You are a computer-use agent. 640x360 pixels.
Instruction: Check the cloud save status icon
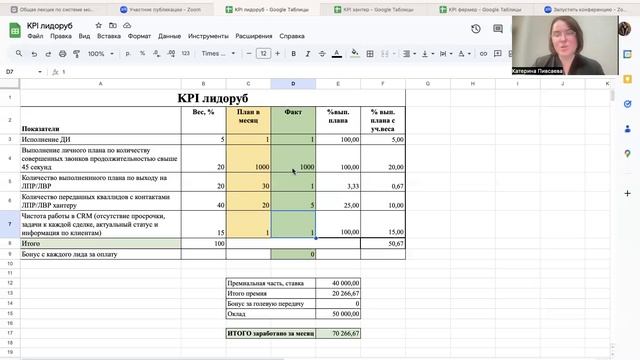[127, 25]
